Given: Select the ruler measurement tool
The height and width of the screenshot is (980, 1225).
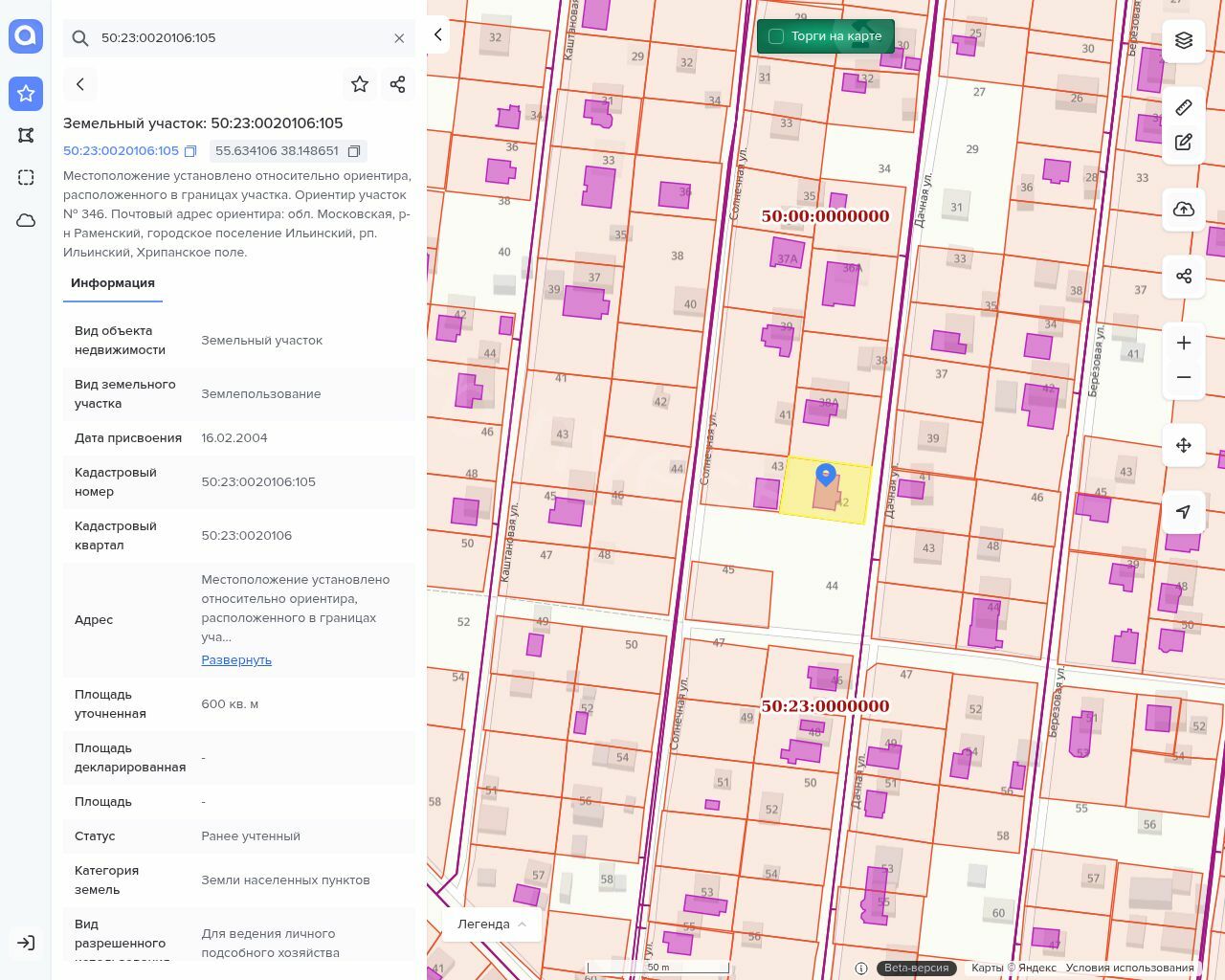Looking at the screenshot, I should [1184, 107].
